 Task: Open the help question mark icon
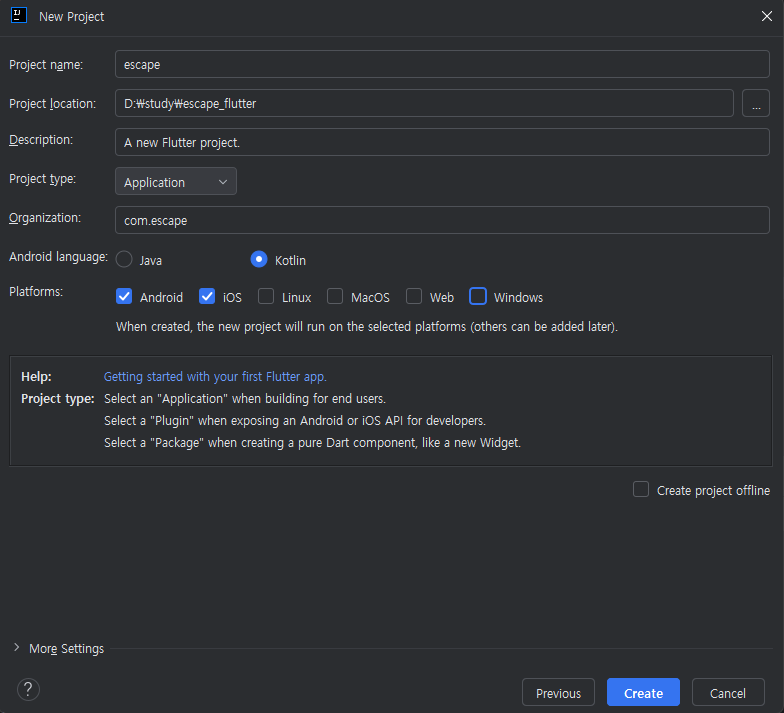coord(28,690)
